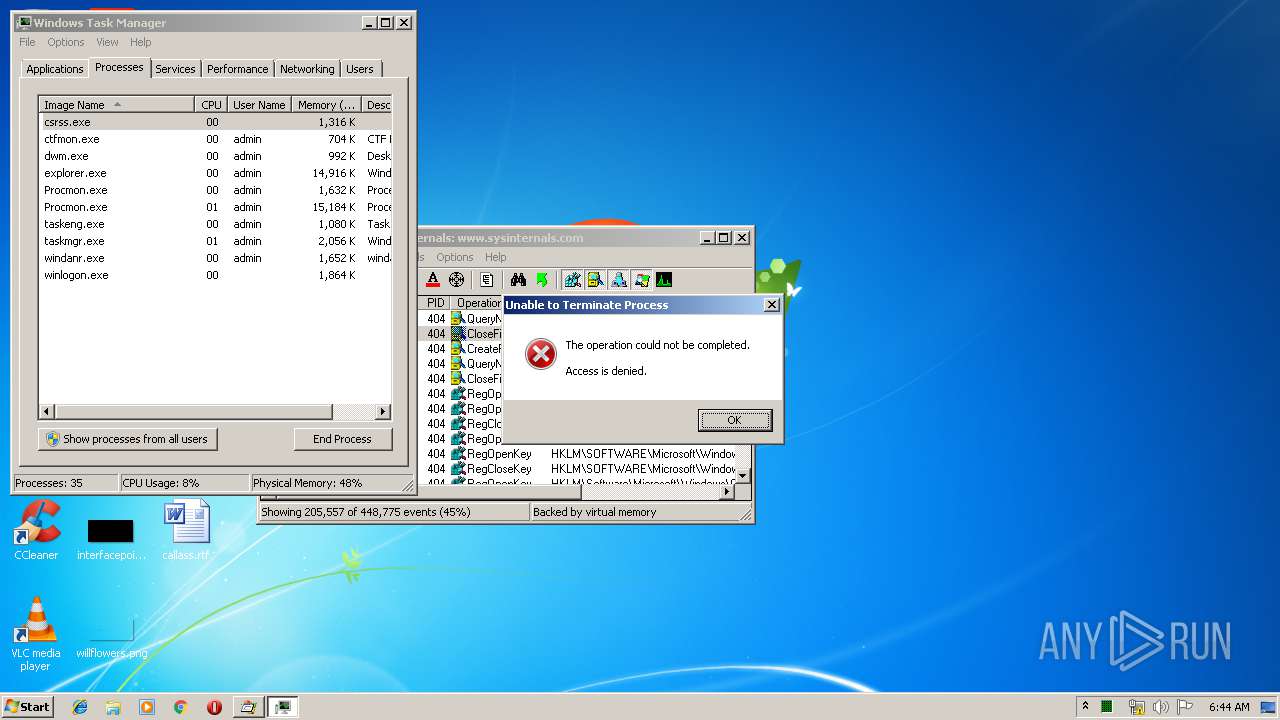Sort processes by Memory column header
The image size is (1280, 720).
click(x=326, y=105)
